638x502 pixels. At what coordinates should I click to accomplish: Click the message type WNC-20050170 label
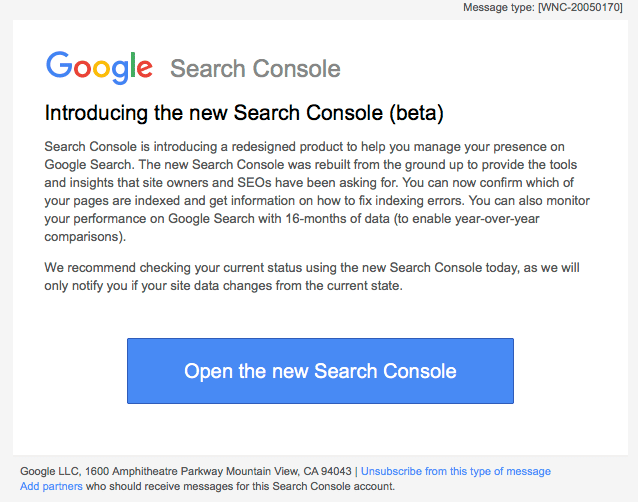coord(543,7)
